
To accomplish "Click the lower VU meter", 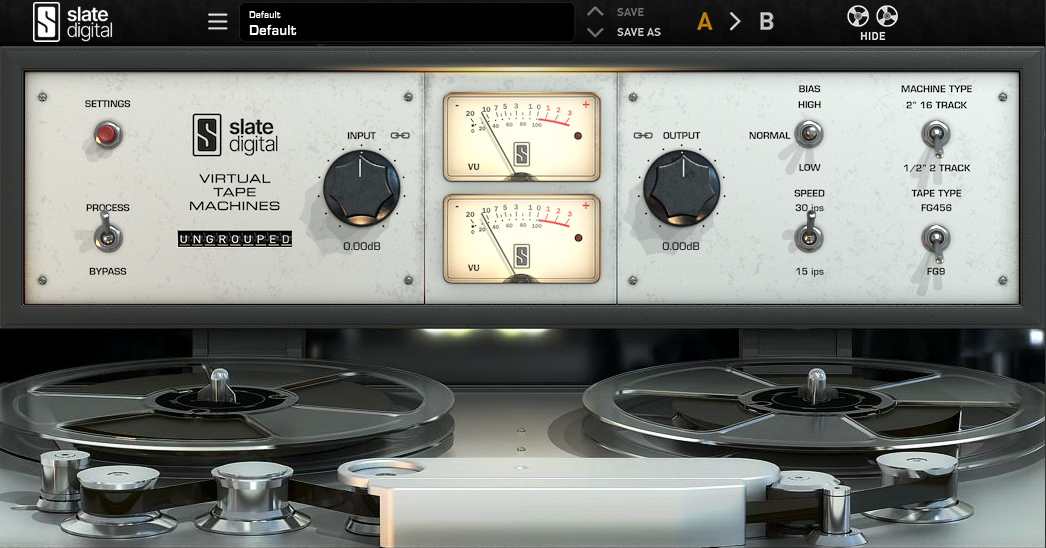I will click(x=522, y=239).
